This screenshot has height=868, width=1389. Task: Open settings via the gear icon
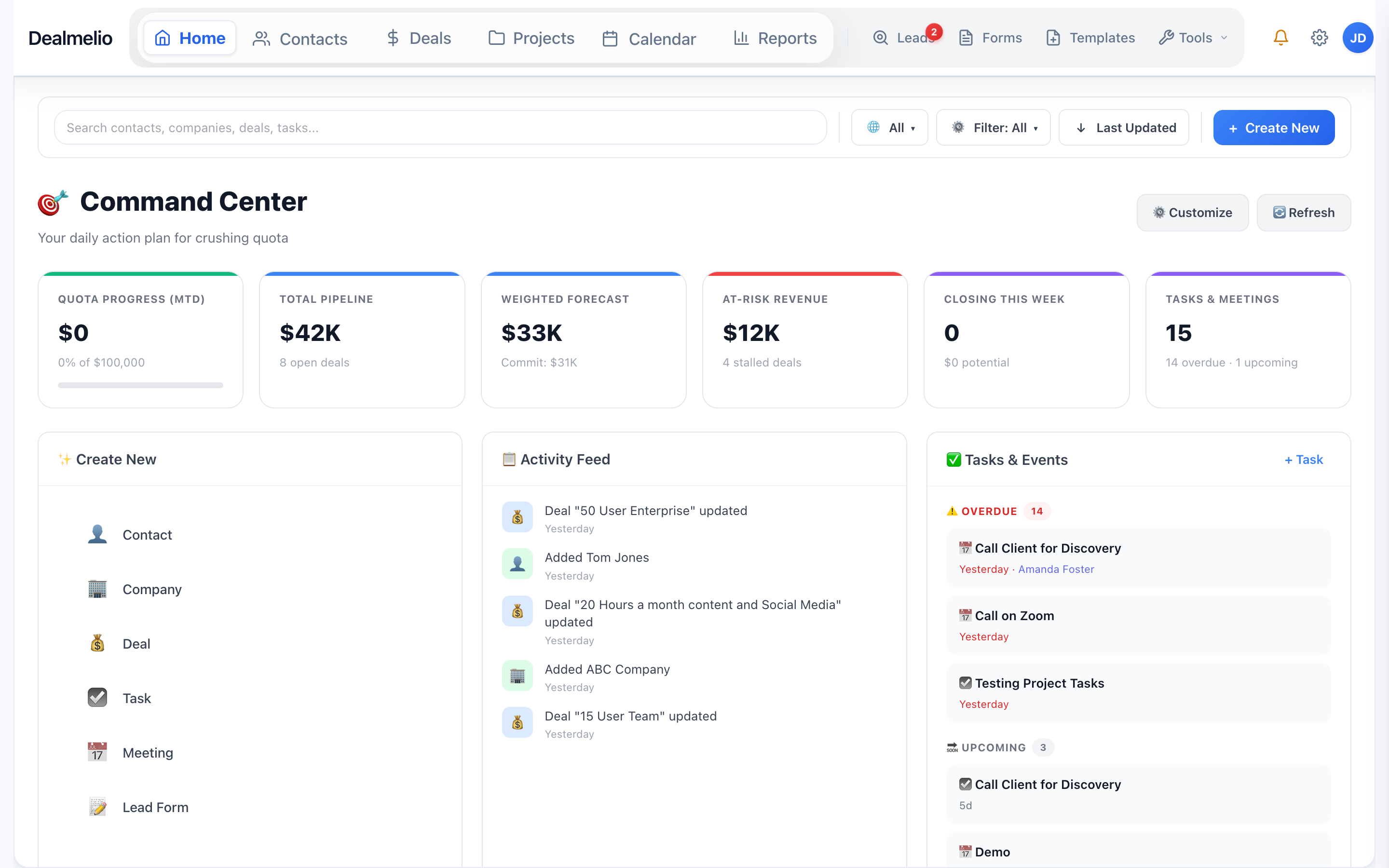1320,37
